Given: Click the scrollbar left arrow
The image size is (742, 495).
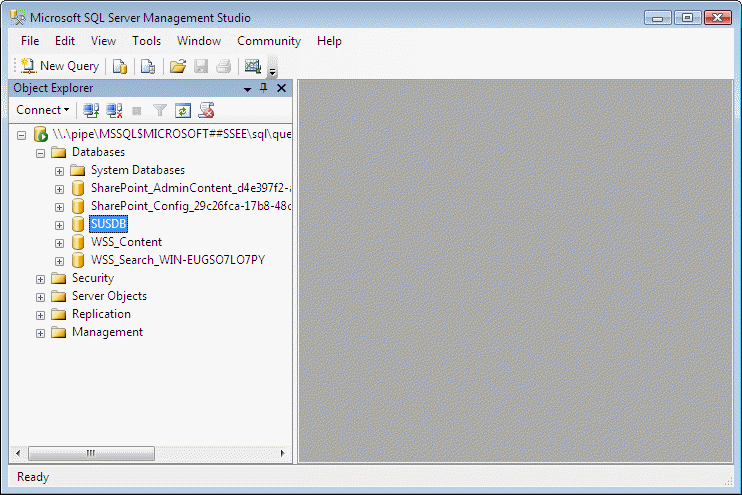Looking at the screenshot, I should [x=18, y=453].
